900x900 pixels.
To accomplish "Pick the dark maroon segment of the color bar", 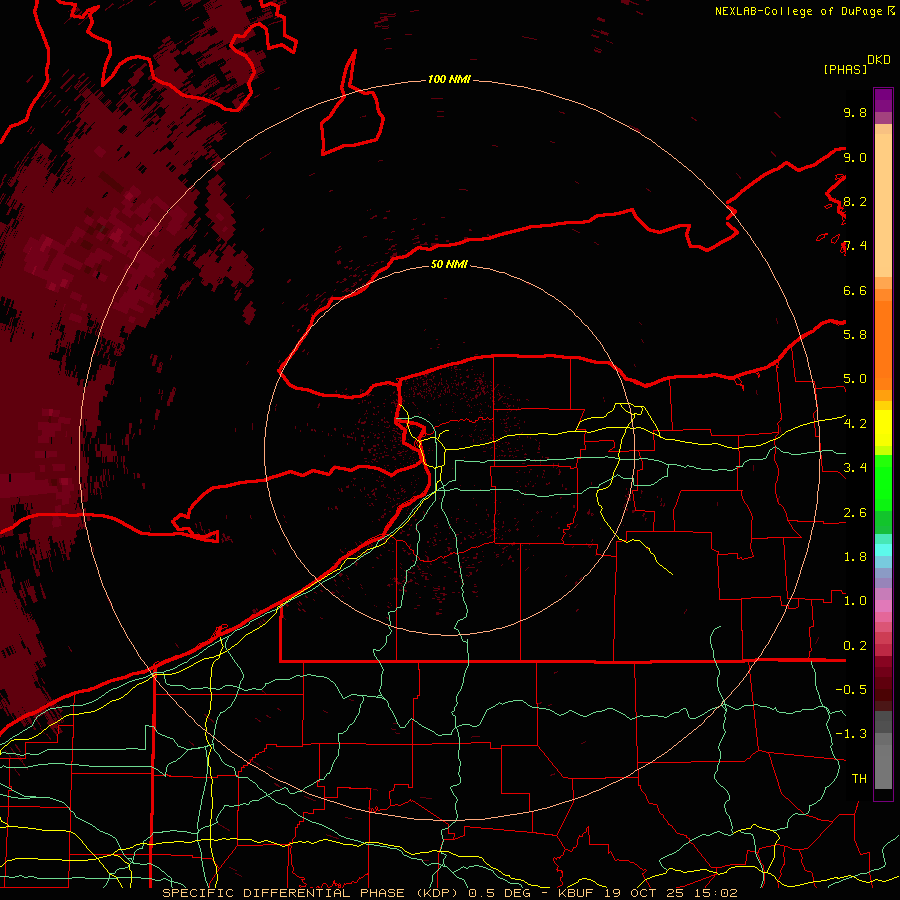I will tap(883, 683).
